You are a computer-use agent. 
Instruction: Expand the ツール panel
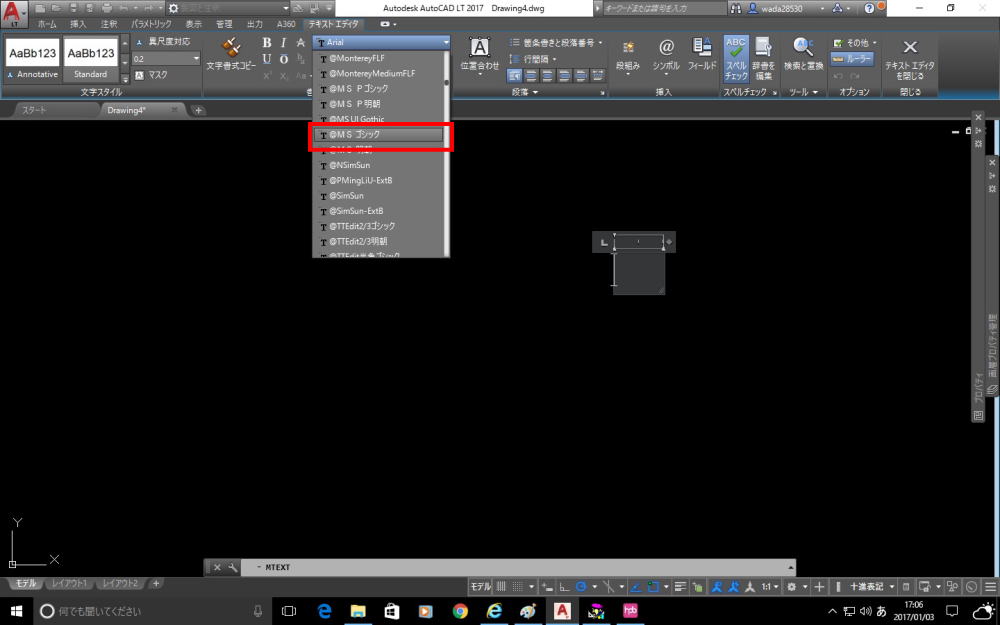coord(803,92)
